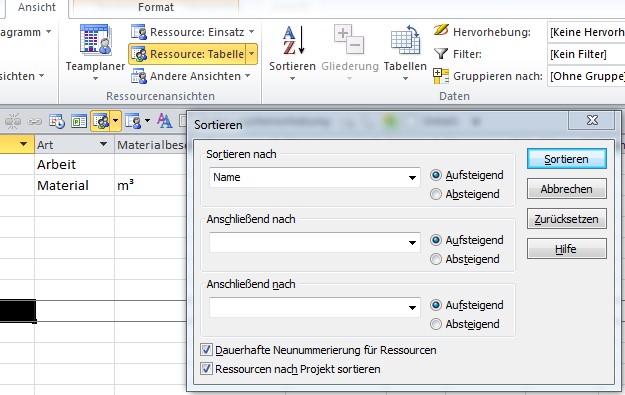This screenshot has height=395, width=625.
Task: Expand the Ressource: Tabelle dropdown arrow
Action: (252, 54)
